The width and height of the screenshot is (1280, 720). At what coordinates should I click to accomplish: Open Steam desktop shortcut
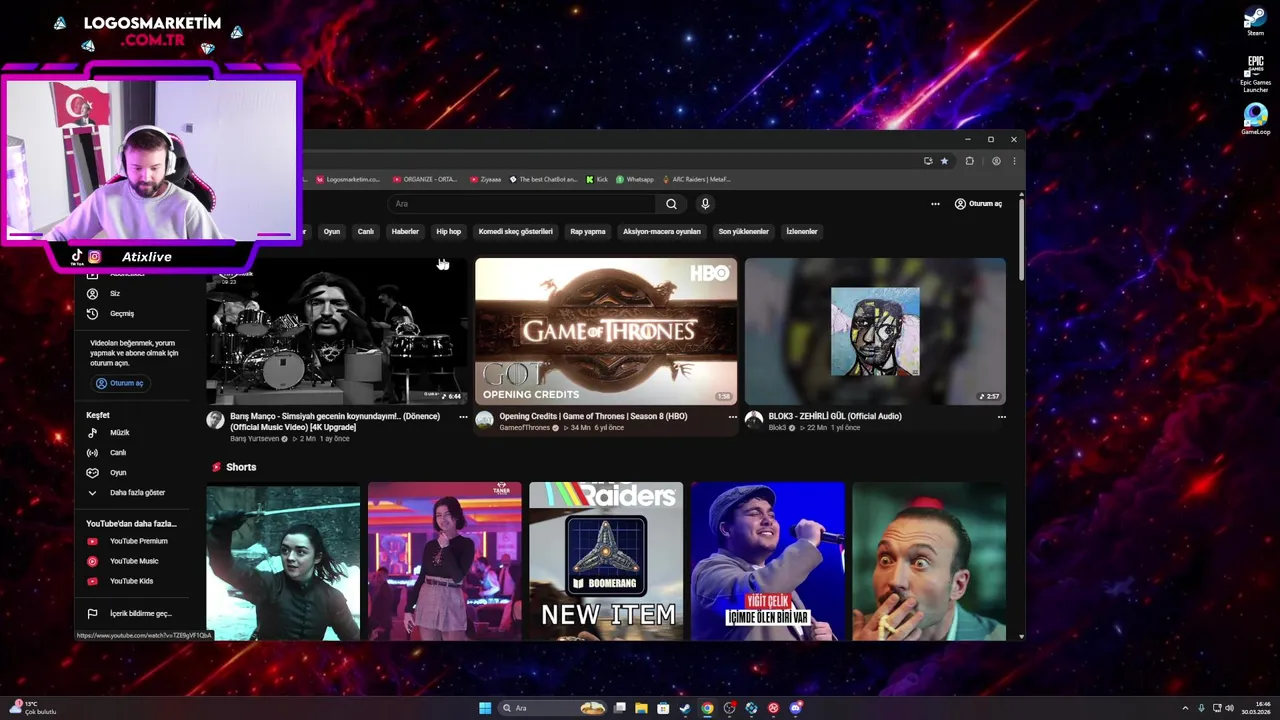(1255, 21)
